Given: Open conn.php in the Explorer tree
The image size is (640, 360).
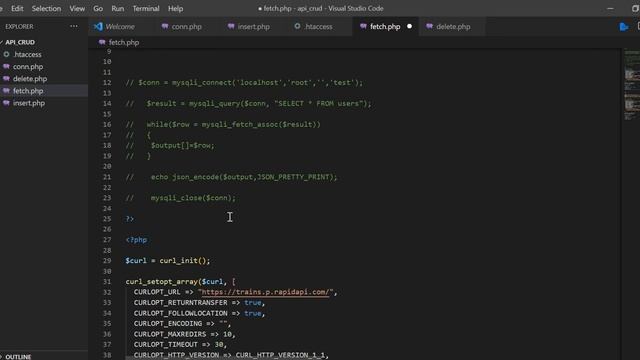Looking at the screenshot, I should (28, 67).
